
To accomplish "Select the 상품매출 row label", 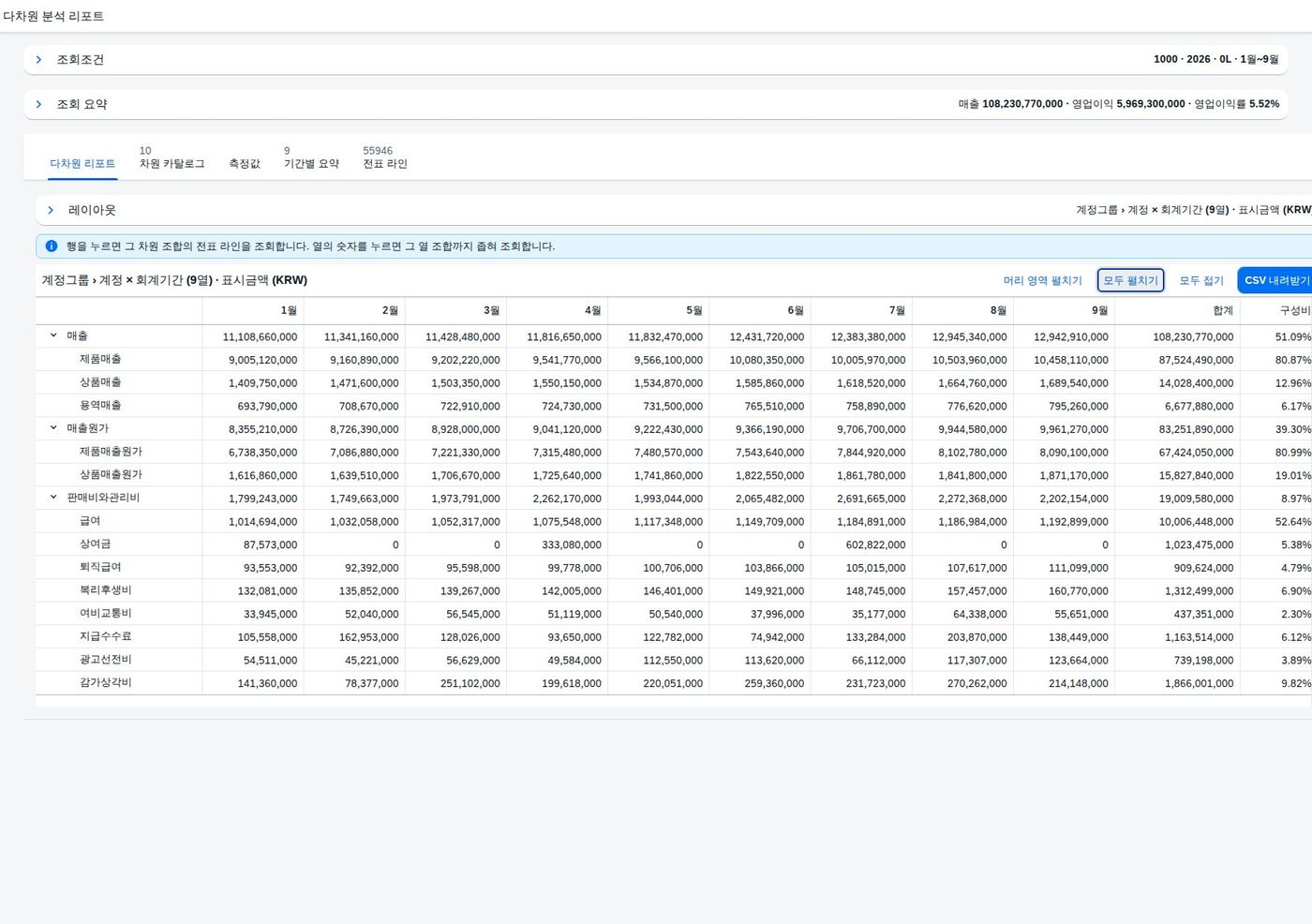I will (100, 382).
